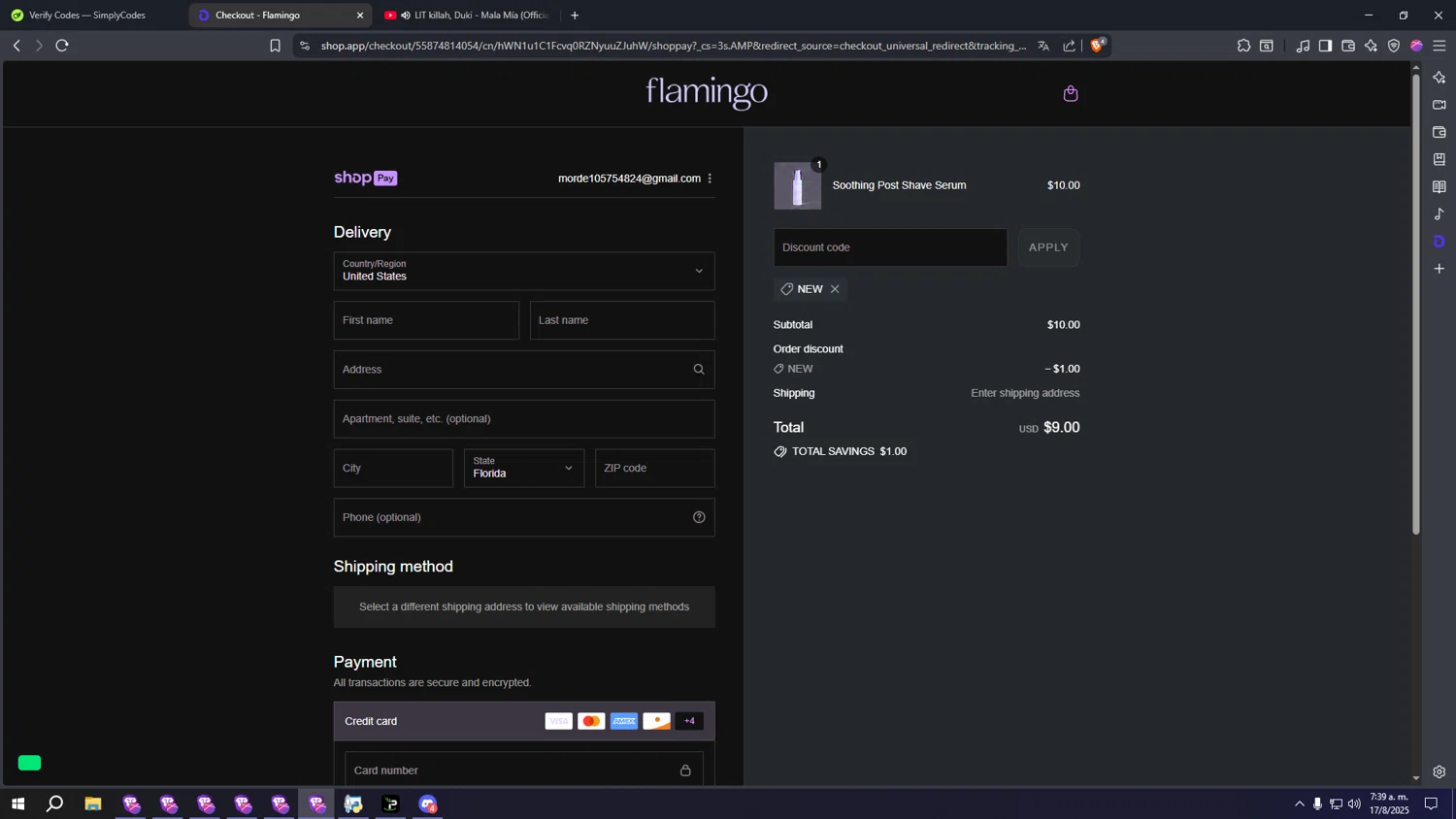
Task: Expand the State dropdown showing Florida
Action: tap(524, 468)
